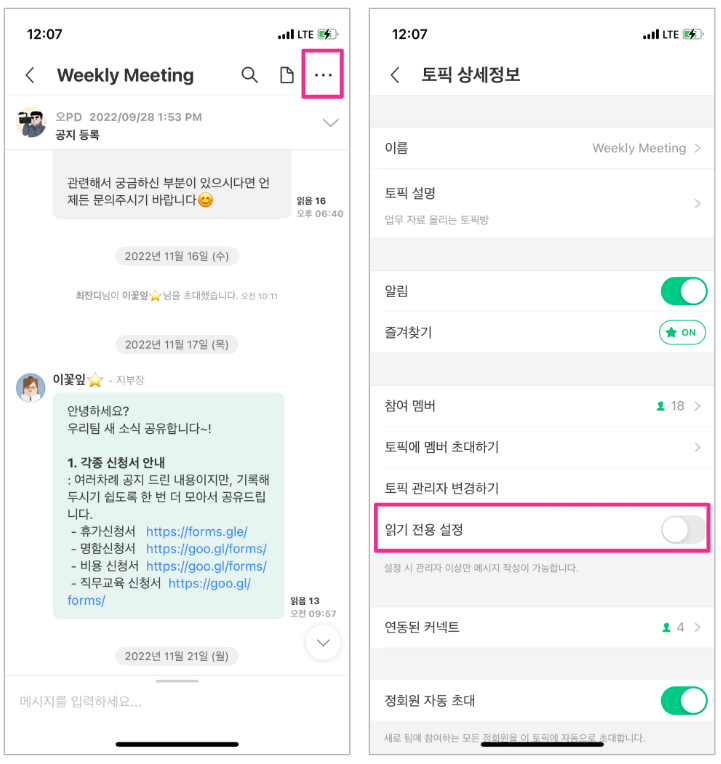Expand the pinned 공지 등록 announcement chevron

[331, 122]
